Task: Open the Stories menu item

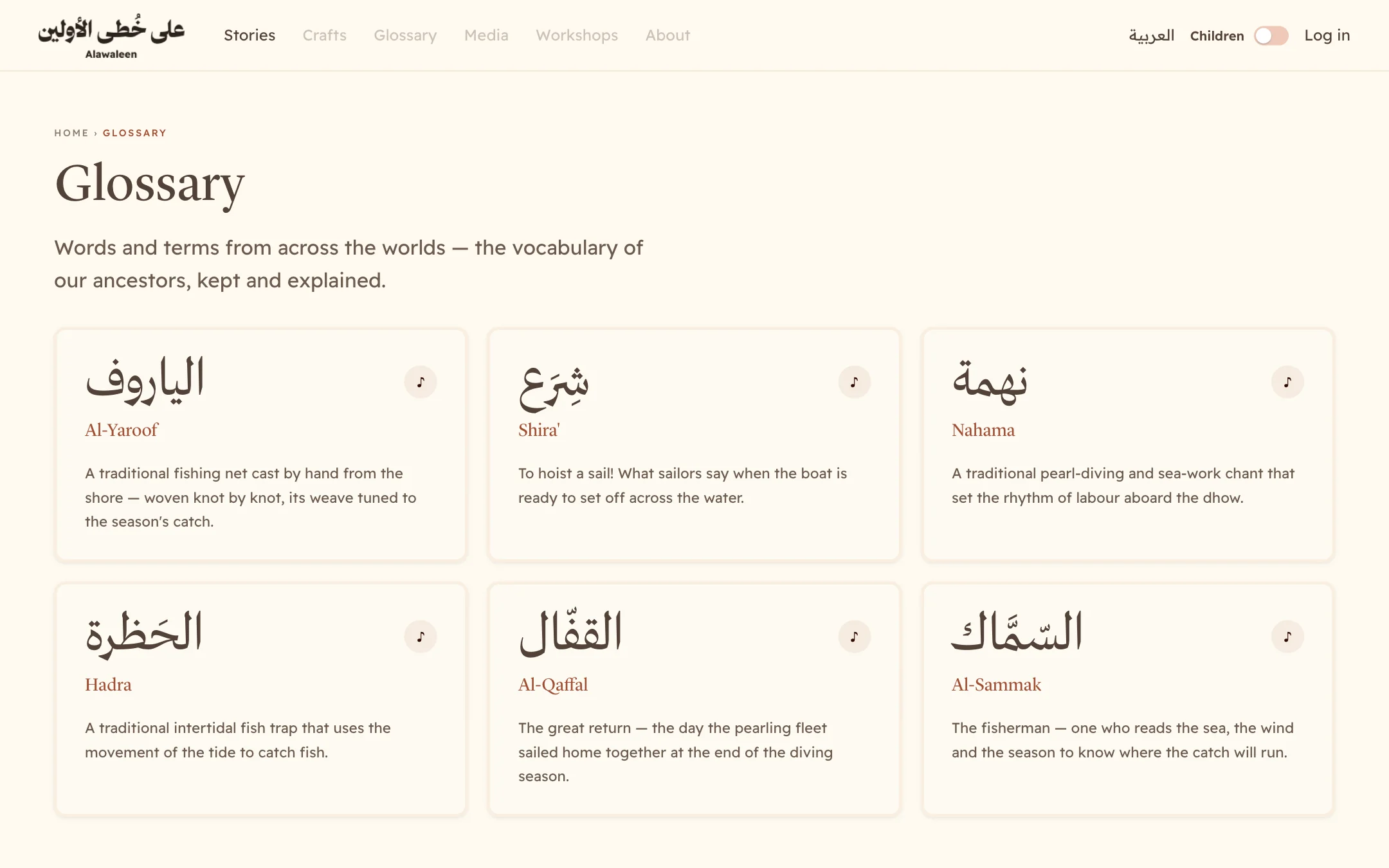Action: tap(250, 35)
